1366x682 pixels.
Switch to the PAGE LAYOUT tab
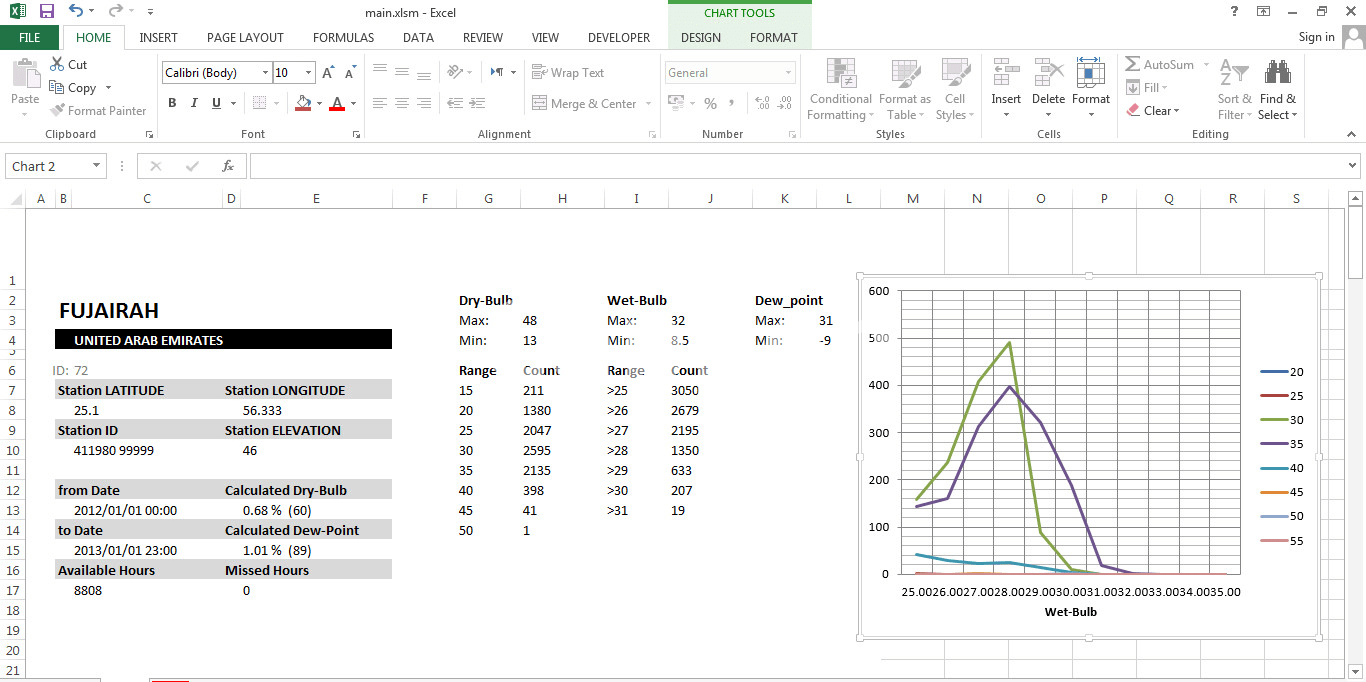[x=245, y=38]
